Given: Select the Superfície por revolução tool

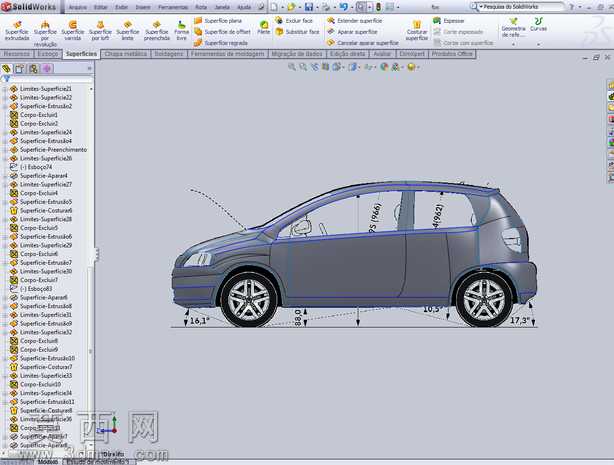Looking at the screenshot, I should [45, 34].
